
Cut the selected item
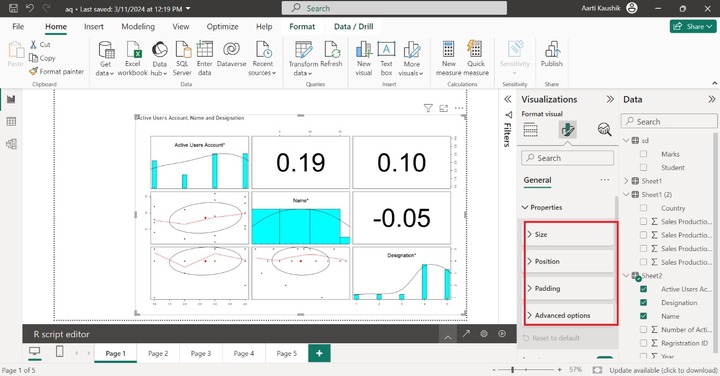tap(40, 45)
